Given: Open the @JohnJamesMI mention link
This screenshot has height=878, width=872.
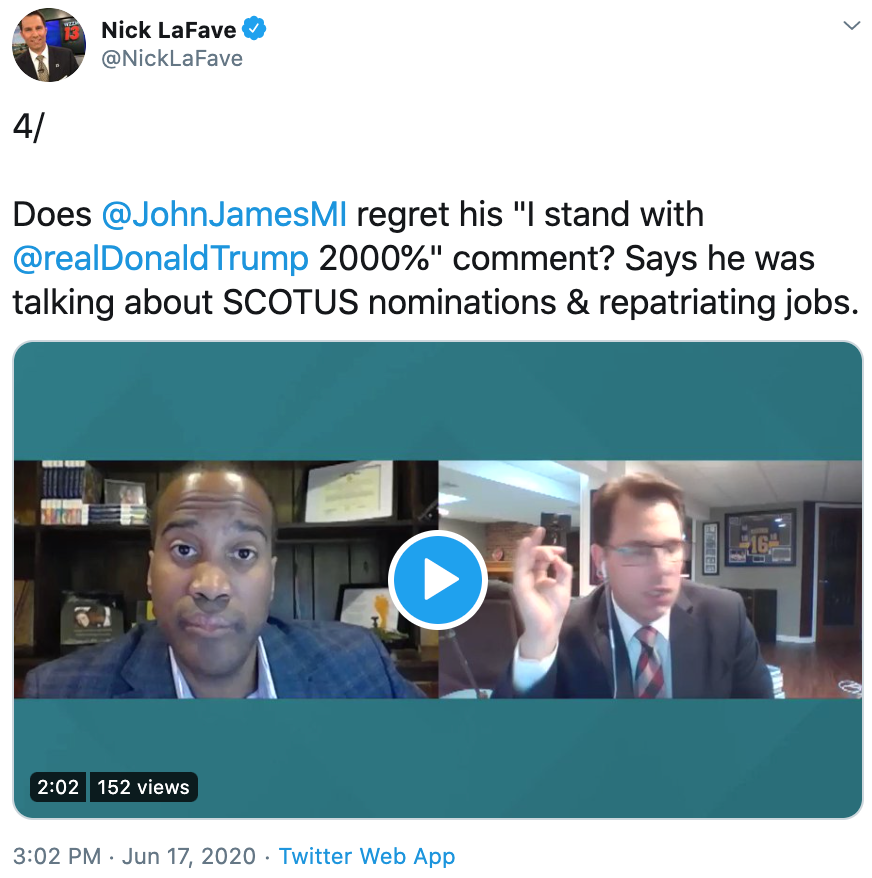Looking at the screenshot, I should tap(224, 214).
